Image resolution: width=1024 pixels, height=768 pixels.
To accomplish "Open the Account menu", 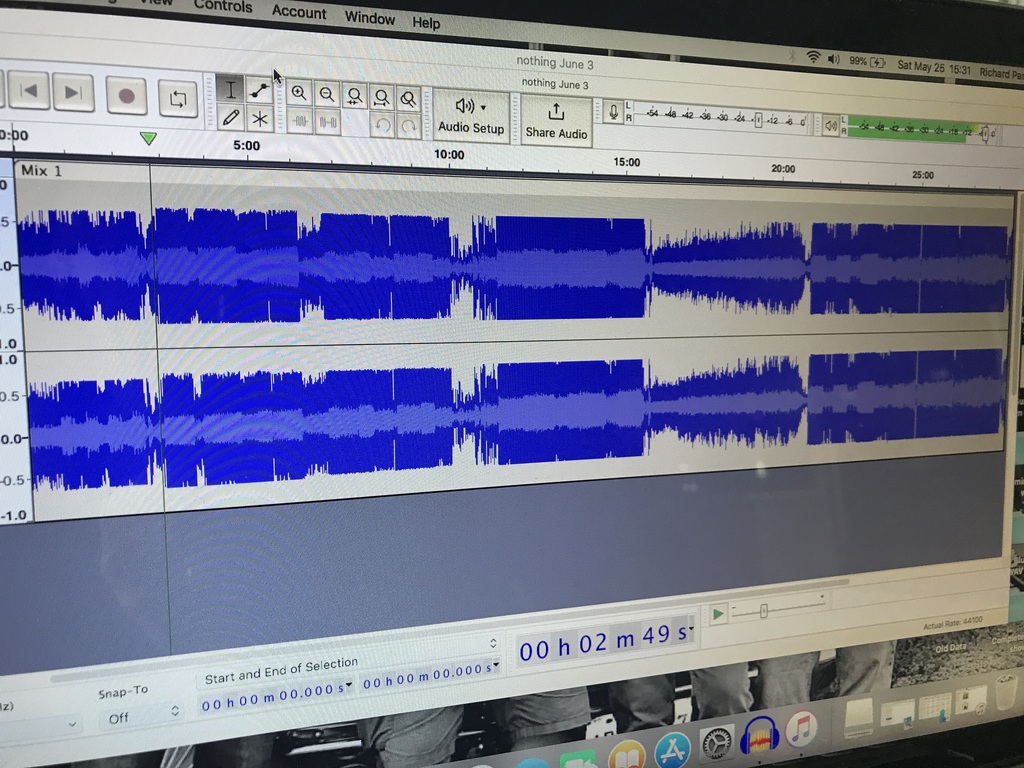I will (x=299, y=12).
